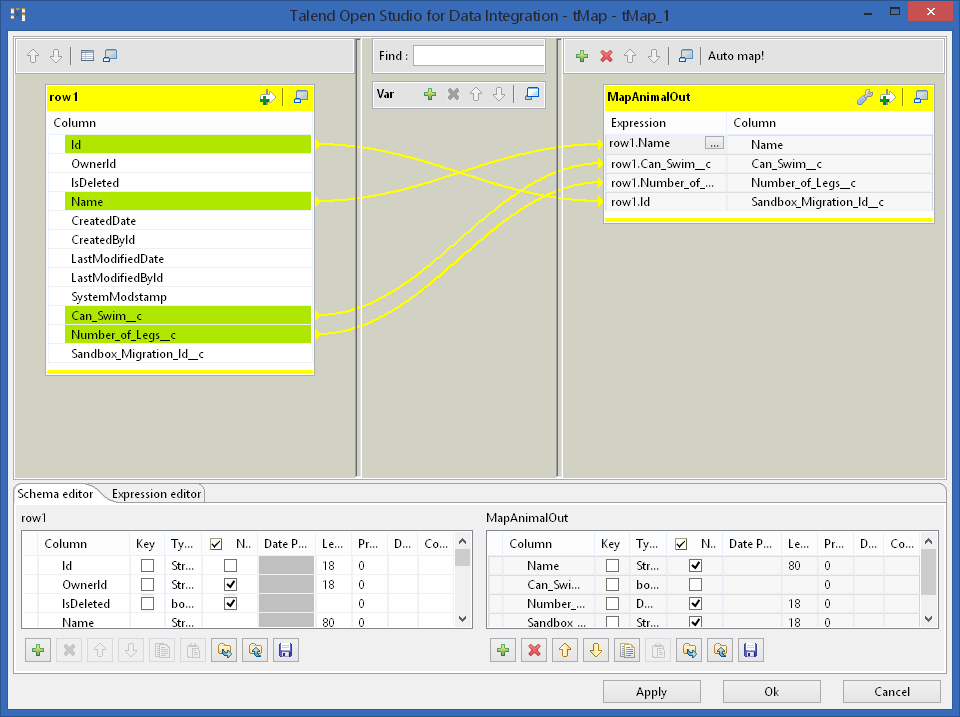This screenshot has width=960, height=717.
Task: Select the Schema editor tab
Action: [56, 494]
